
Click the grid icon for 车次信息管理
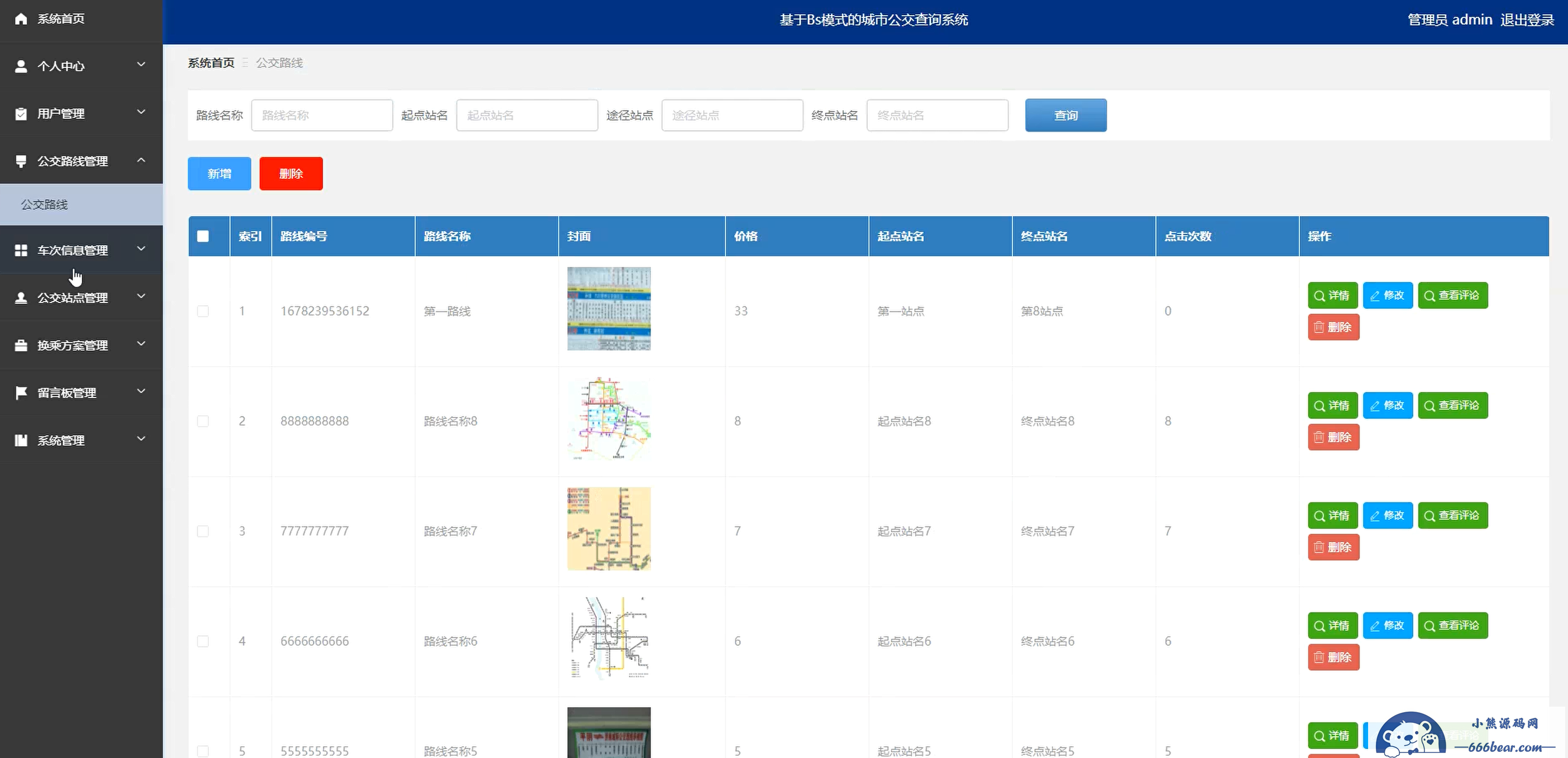click(x=21, y=250)
